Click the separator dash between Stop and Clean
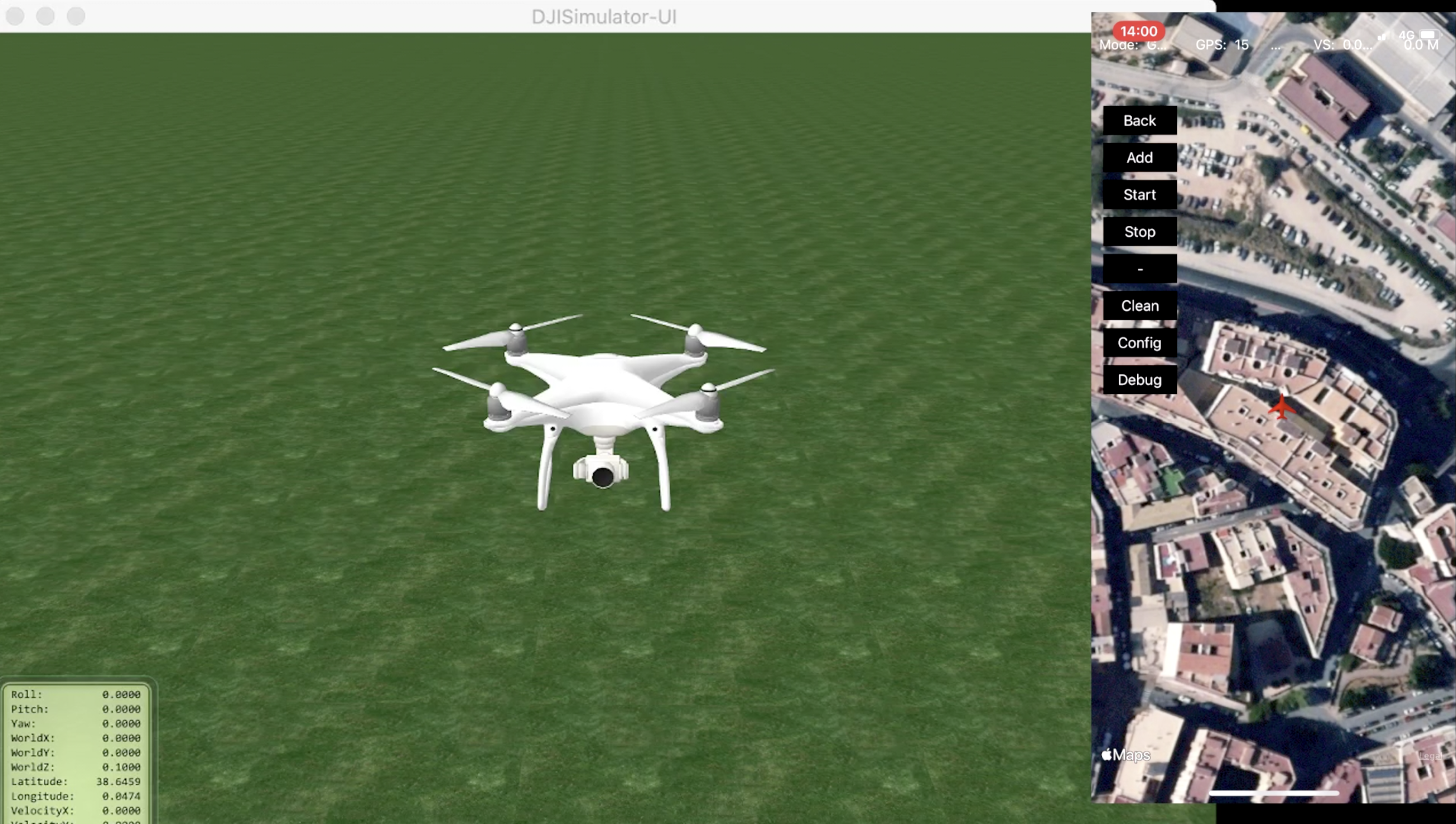 [1139, 268]
